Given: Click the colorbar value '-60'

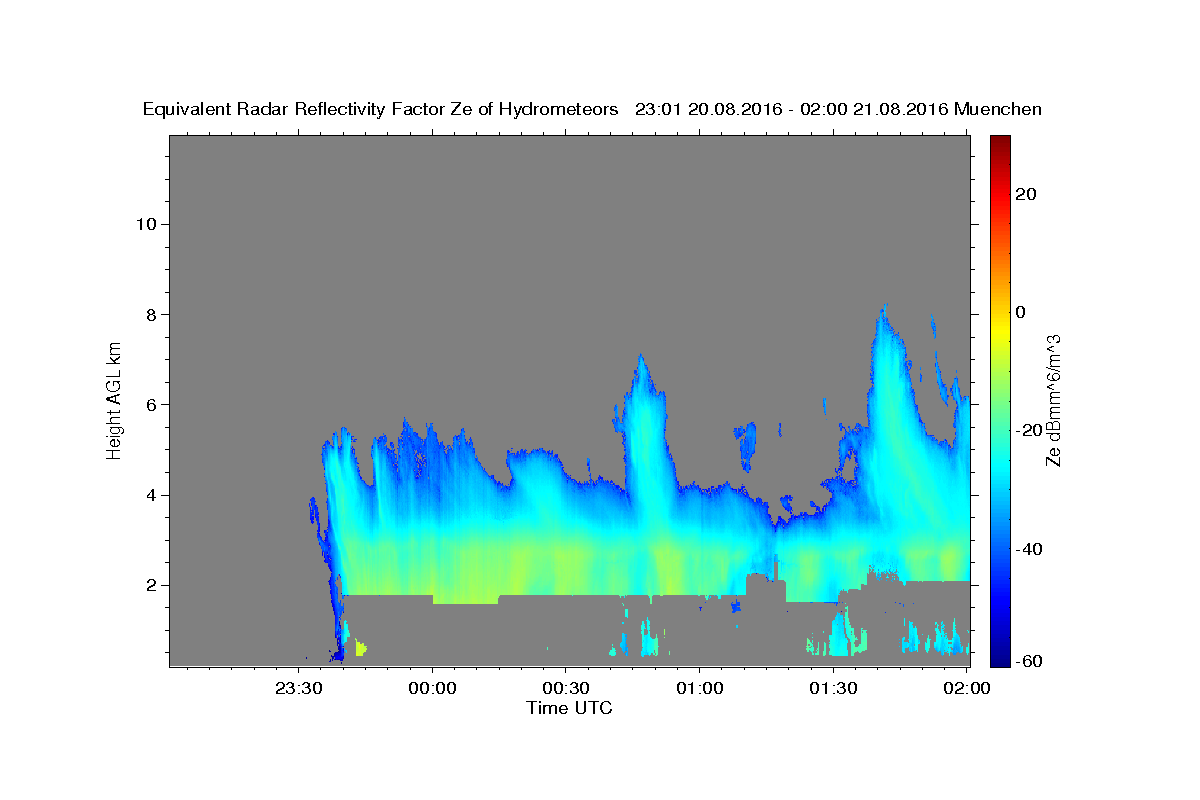Looking at the screenshot, I should coord(1030,661).
